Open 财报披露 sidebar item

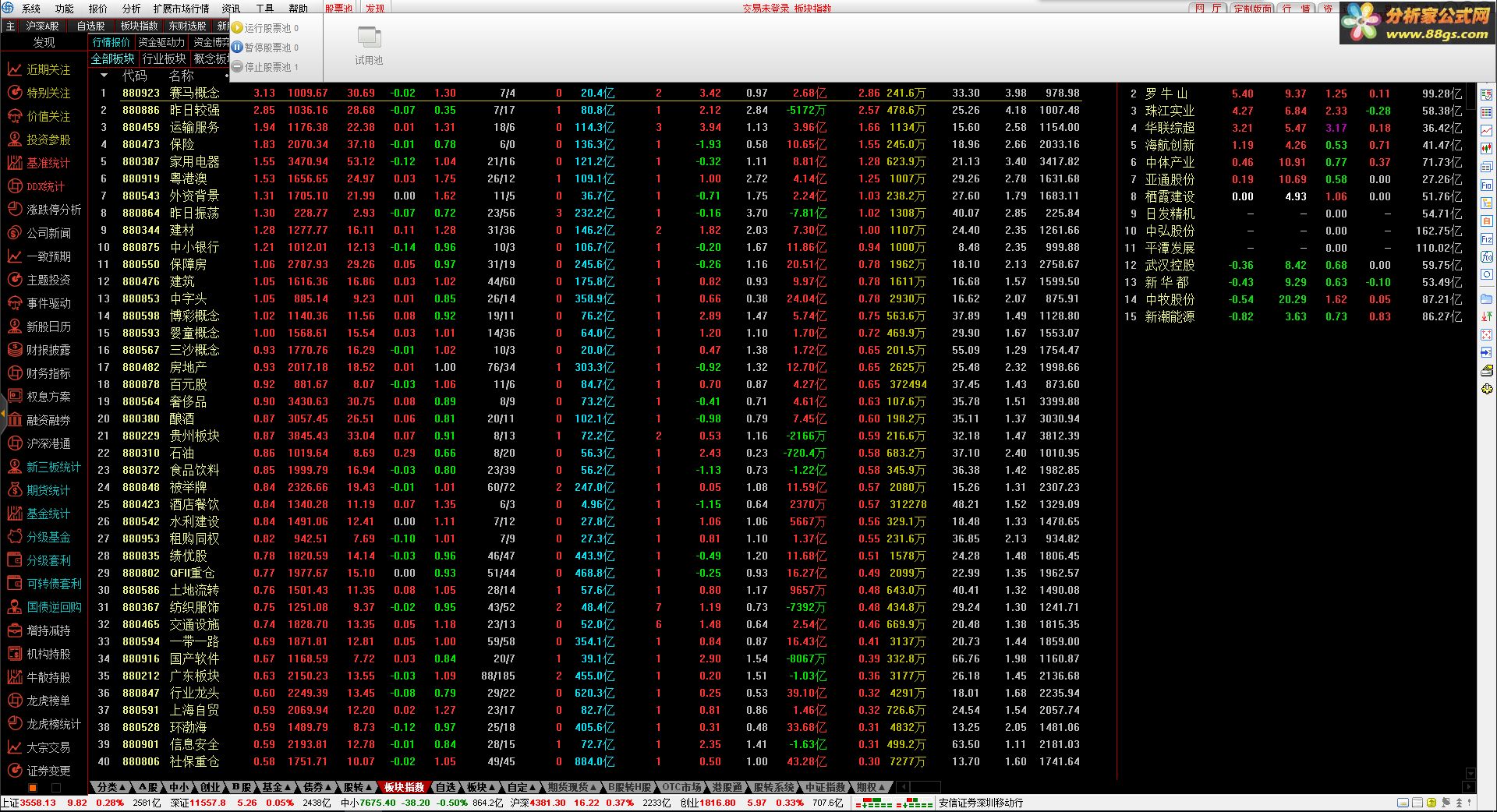click(x=39, y=350)
